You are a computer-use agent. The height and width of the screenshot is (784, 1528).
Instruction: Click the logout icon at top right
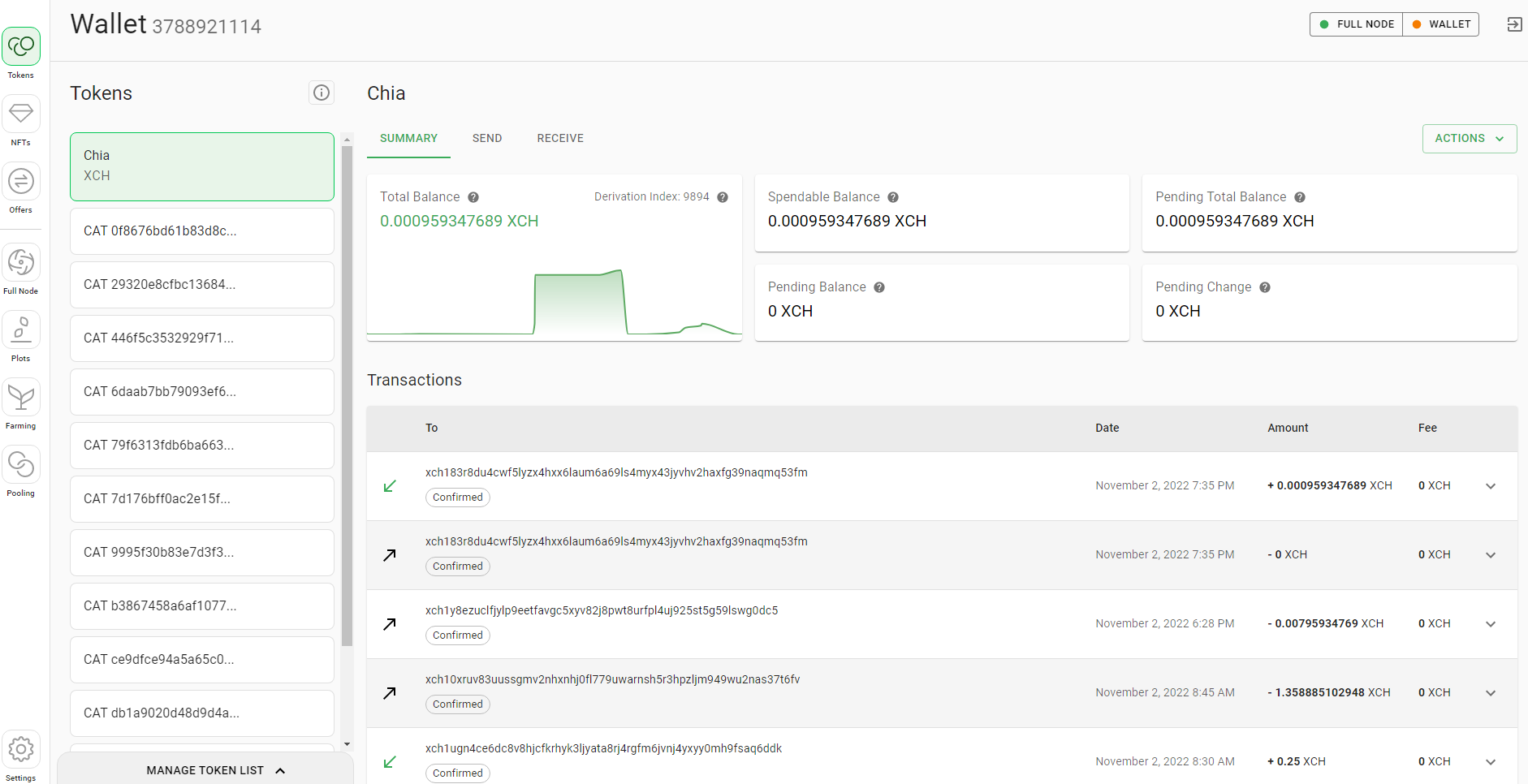pyautogui.click(x=1513, y=24)
